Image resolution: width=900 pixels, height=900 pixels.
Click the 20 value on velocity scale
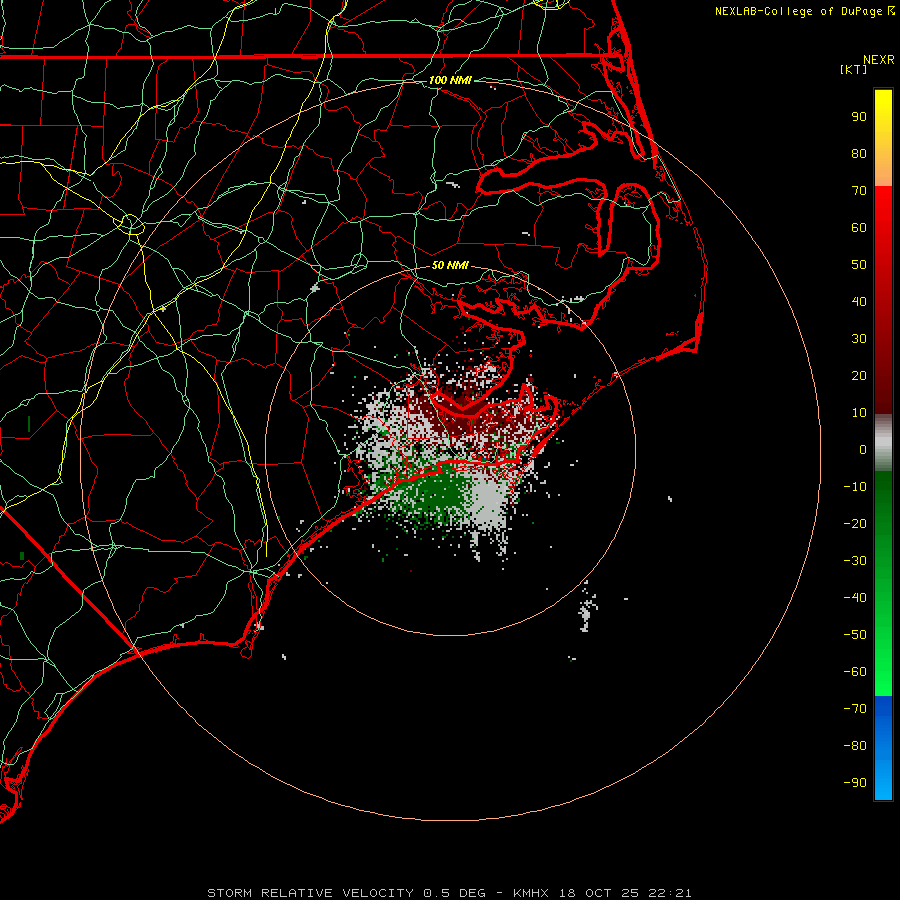[859, 375]
